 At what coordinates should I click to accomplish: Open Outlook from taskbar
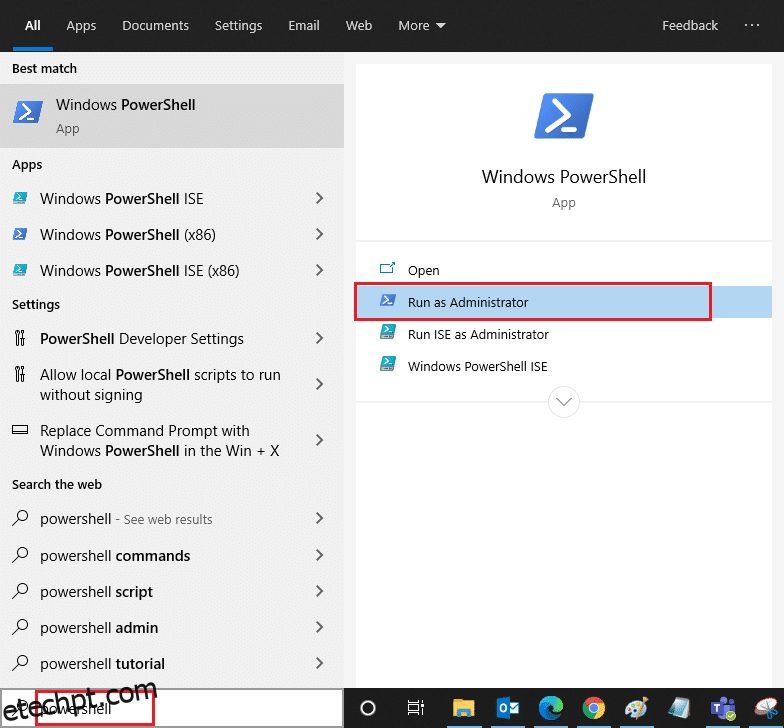(508, 708)
